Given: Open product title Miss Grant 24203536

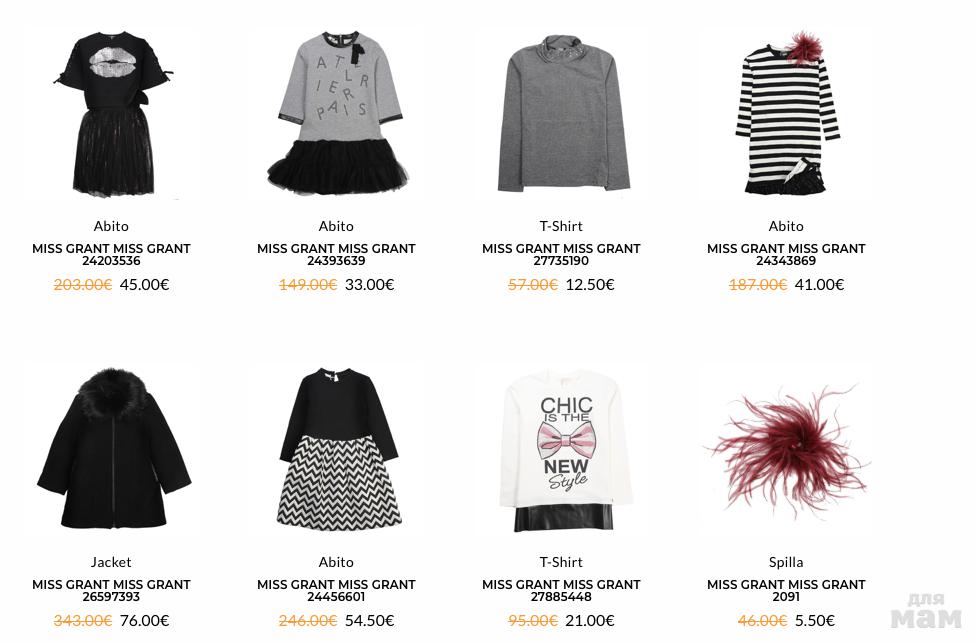Looking at the screenshot, I should (x=112, y=254).
